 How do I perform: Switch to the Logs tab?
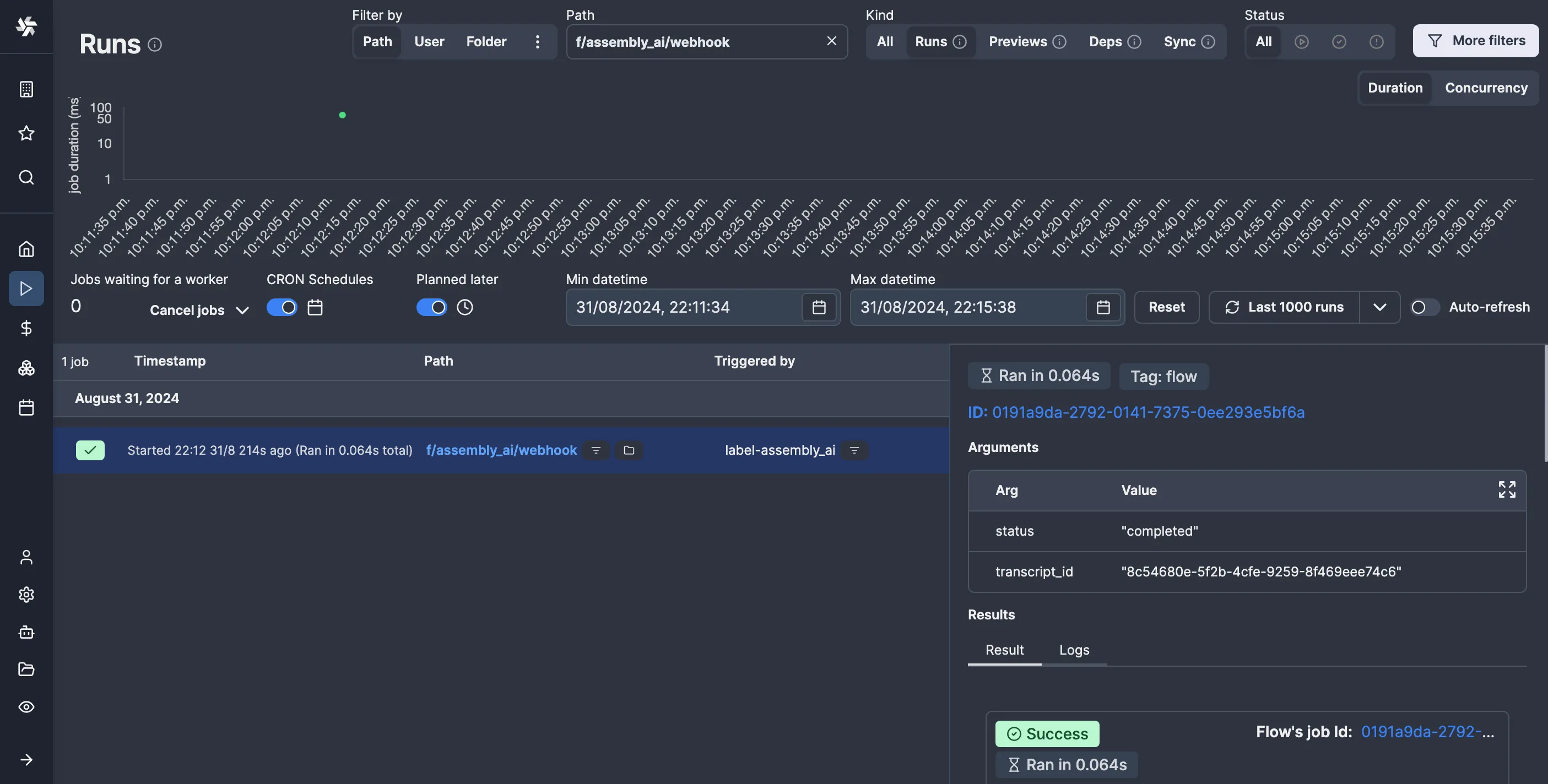coord(1074,650)
